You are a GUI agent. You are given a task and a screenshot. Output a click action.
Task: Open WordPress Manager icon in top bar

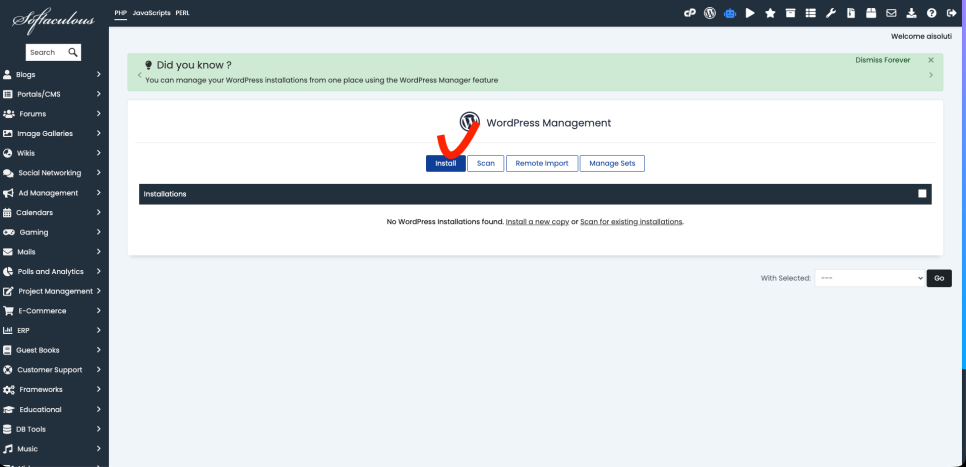point(710,13)
